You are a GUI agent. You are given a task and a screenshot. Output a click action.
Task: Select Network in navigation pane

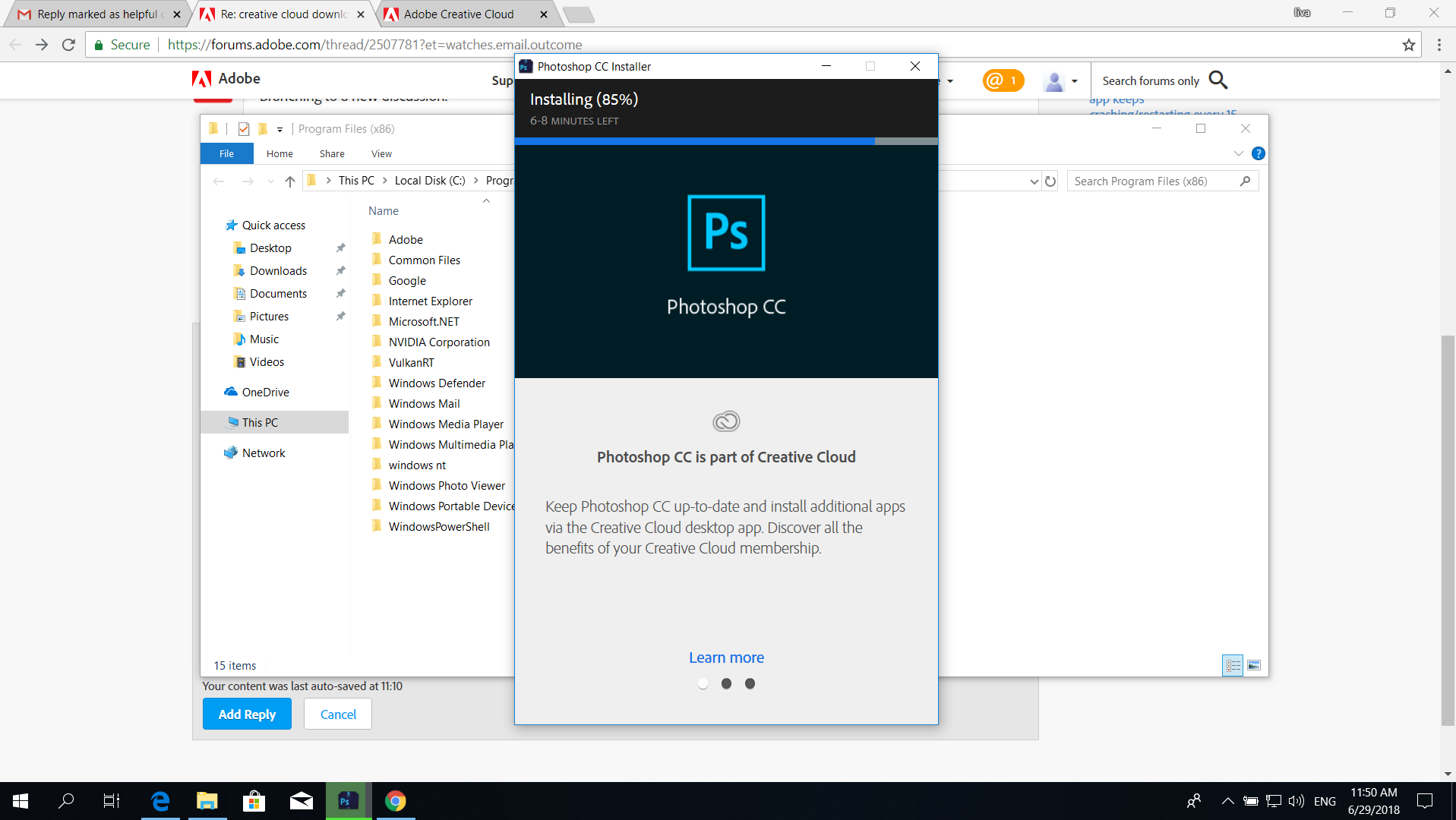(x=264, y=453)
